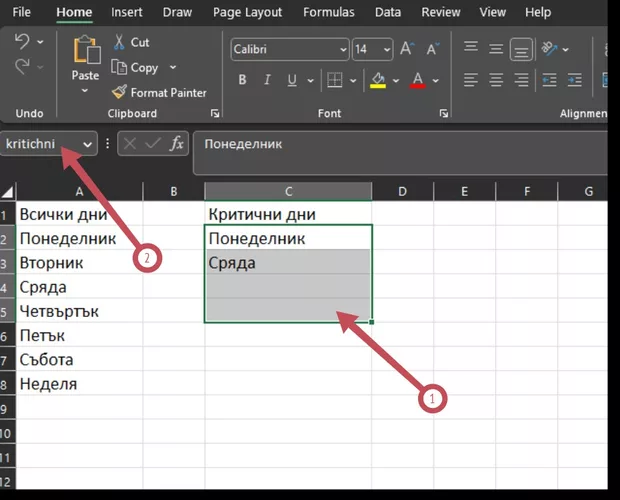Open the kritichni Name Box dropdown
Screen dimensions: 620x500
click(87, 144)
